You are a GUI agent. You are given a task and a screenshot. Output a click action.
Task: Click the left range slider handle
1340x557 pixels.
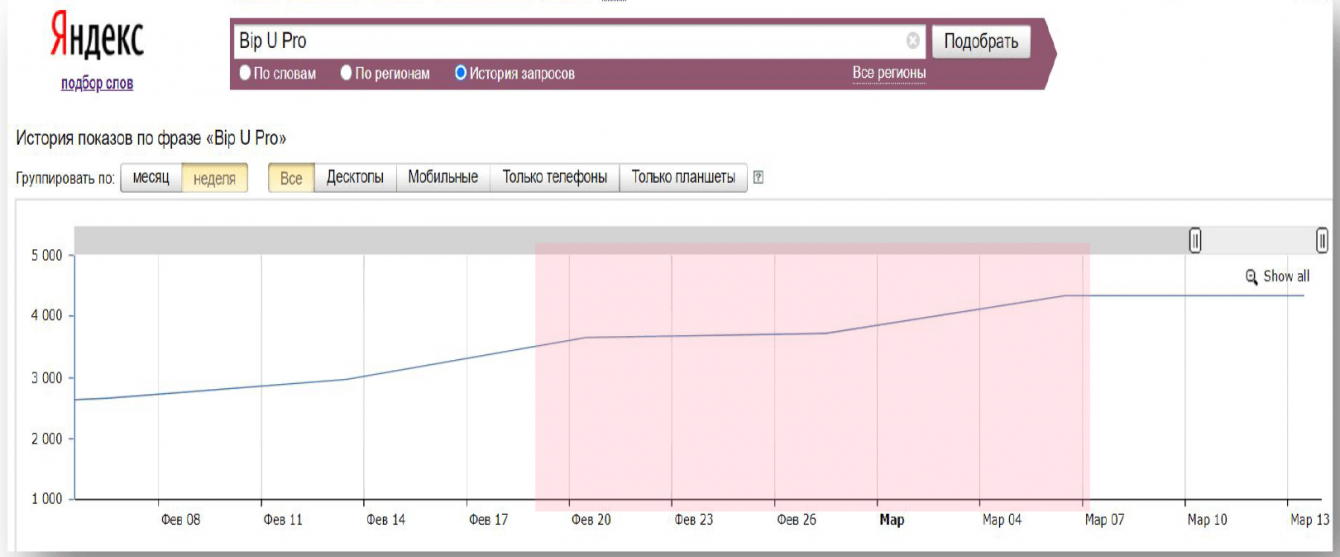pos(1195,240)
